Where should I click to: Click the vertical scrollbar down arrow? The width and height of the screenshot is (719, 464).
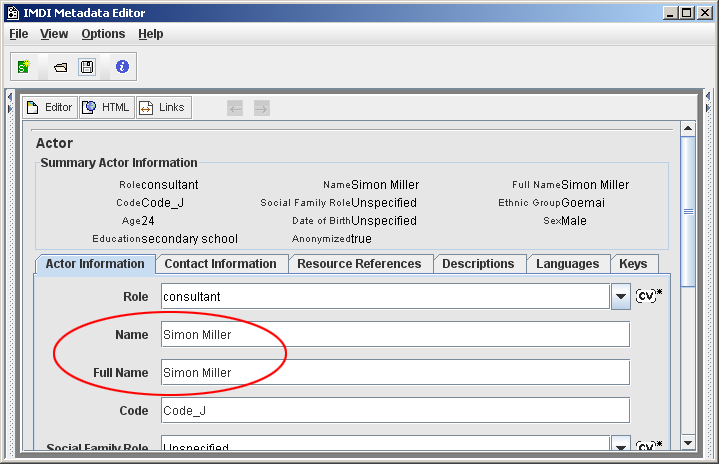687,442
